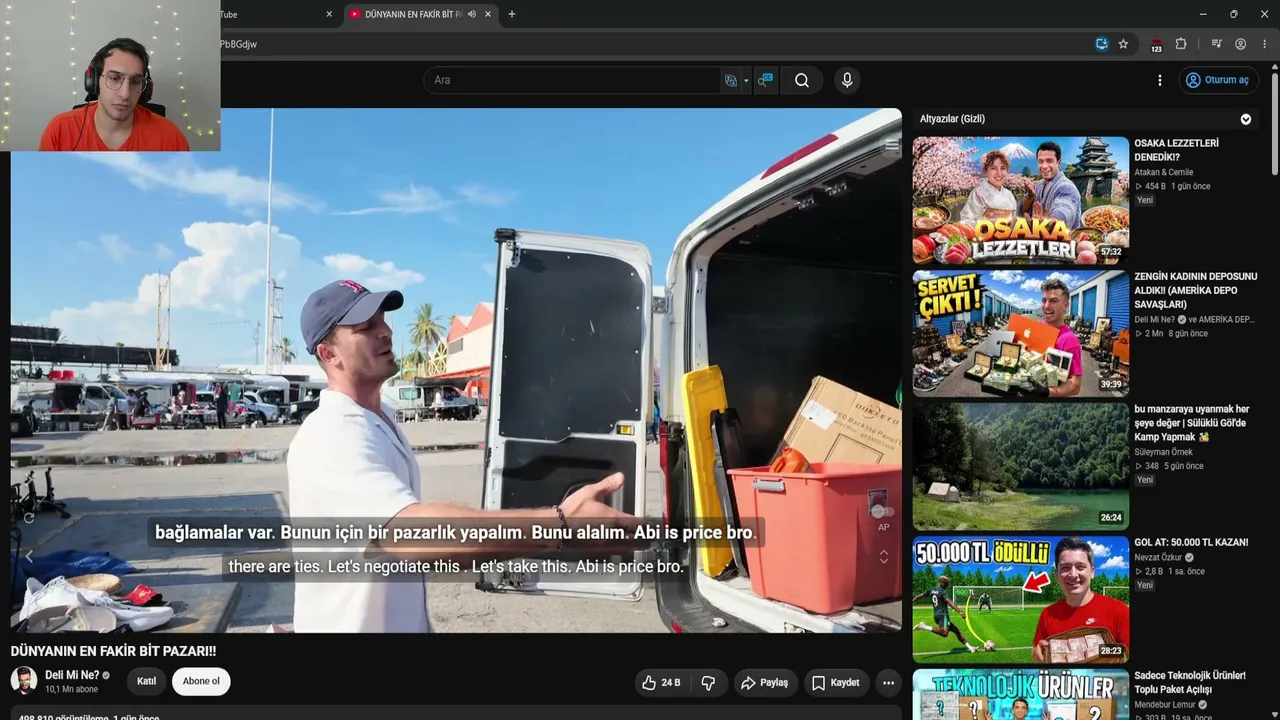
Task: Mute the tab via its speaker icon
Action: click(x=472, y=14)
